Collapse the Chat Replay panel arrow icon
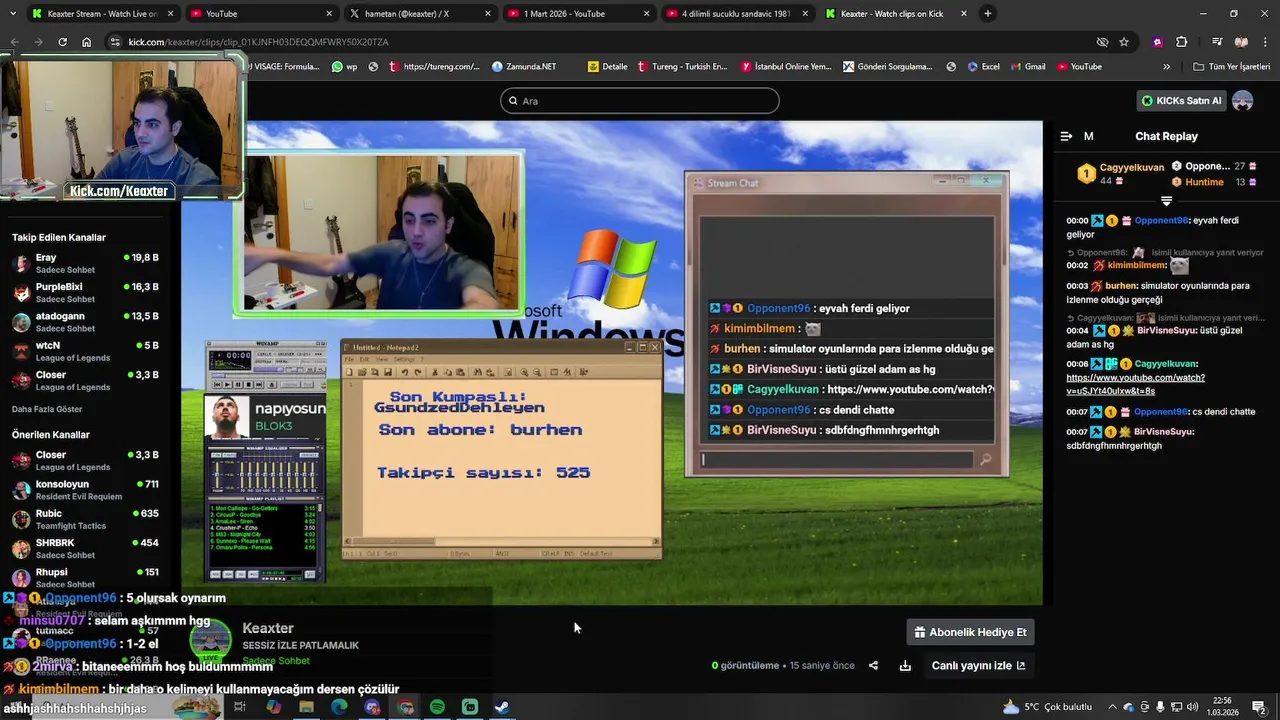Screen dimensions: 1280x720 [x=1066, y=136]
